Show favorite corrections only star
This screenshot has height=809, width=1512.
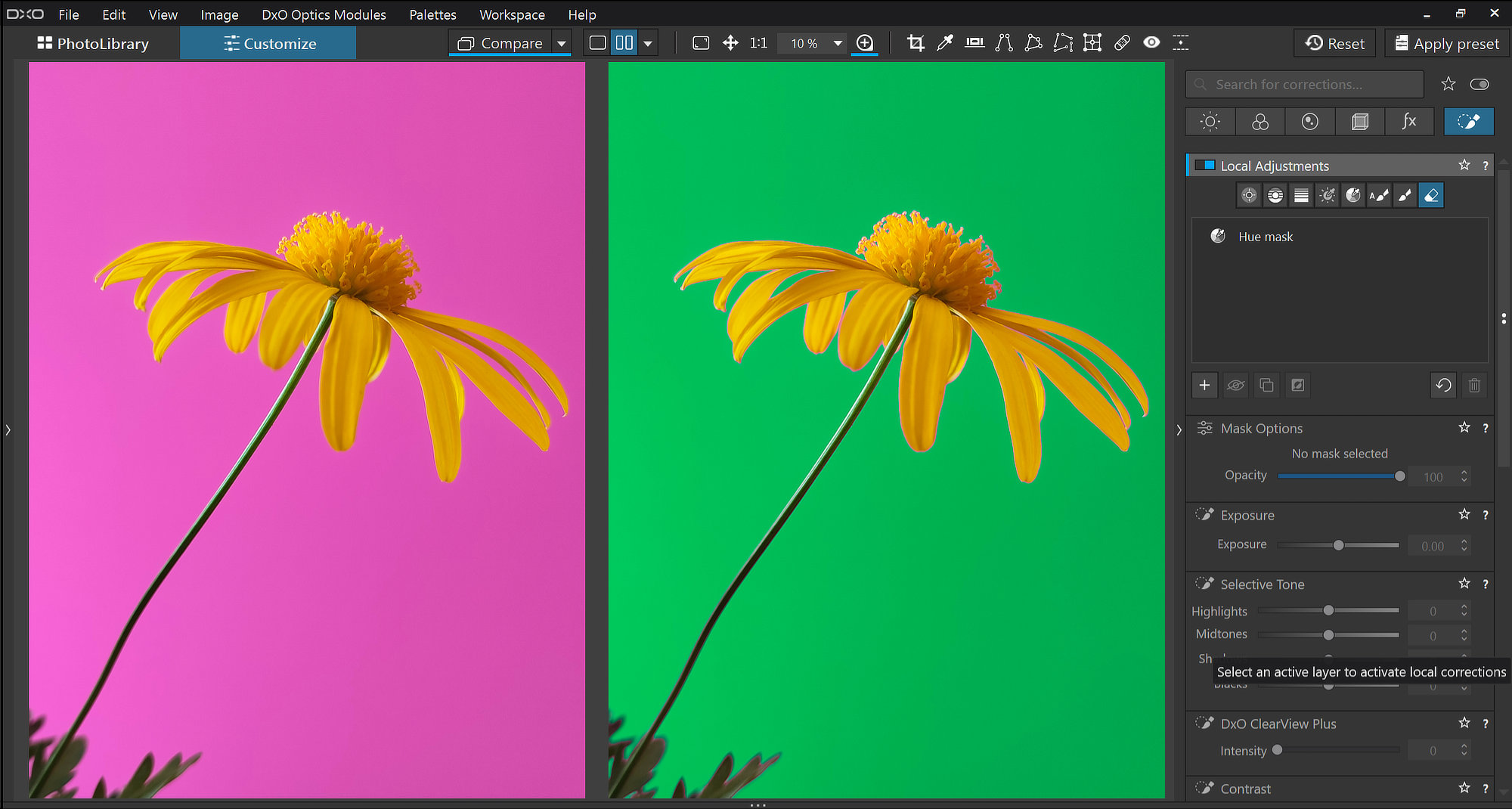pos(1448,84)
